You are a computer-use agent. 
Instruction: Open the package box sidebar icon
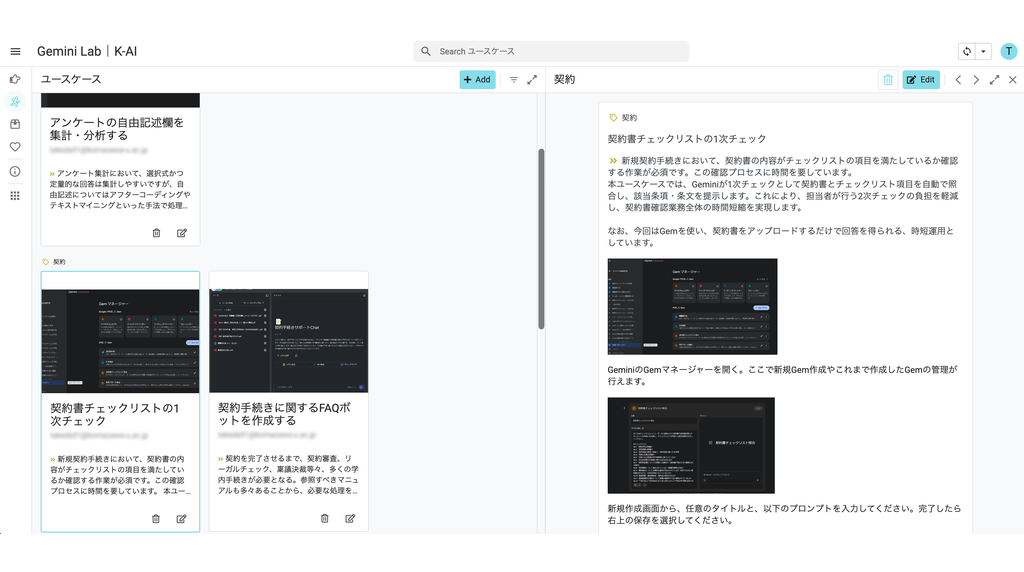click(x=15, y=124)
